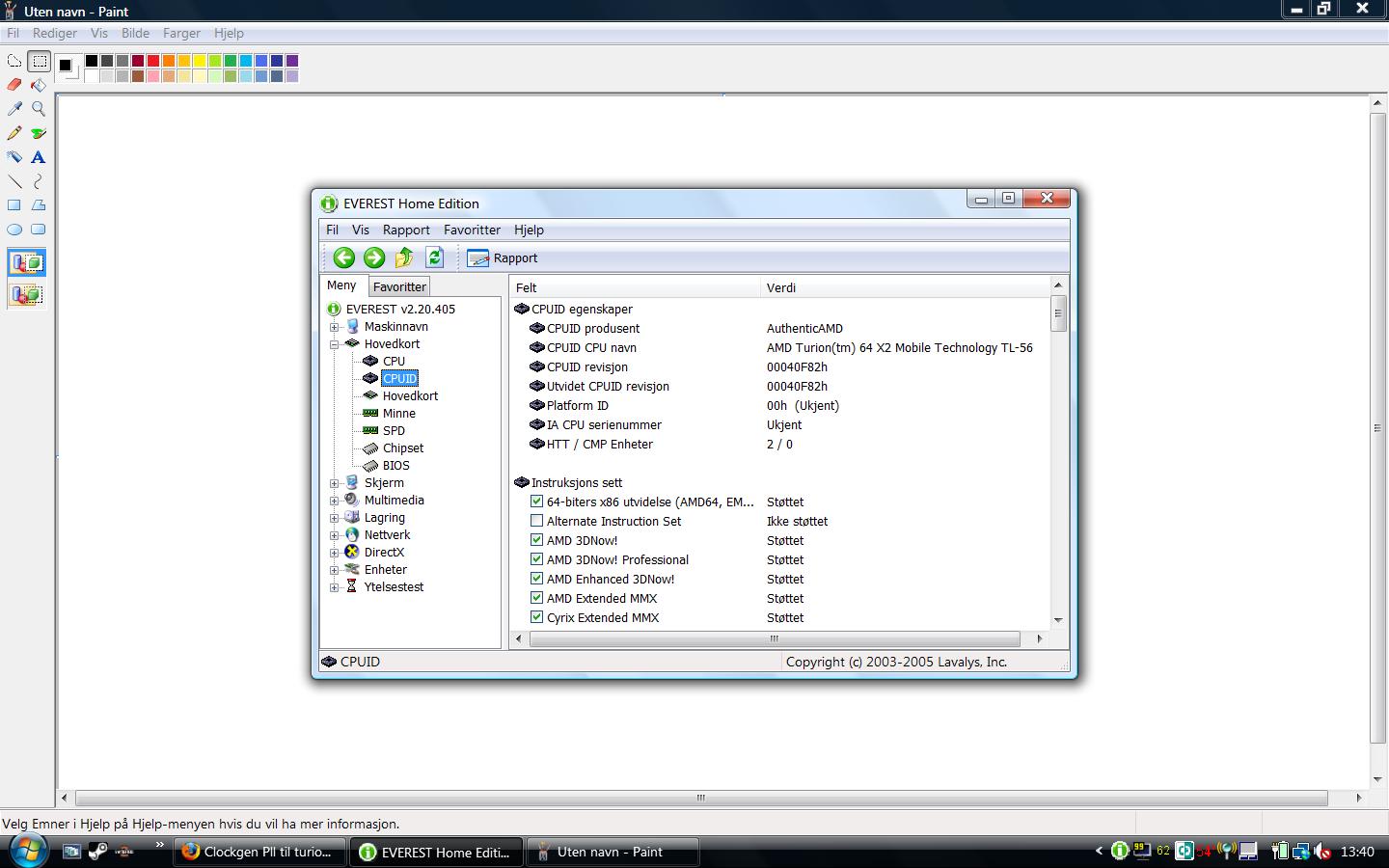This screenshot has height=868, width=1389.
Task: Click EVEREST Refresh toolbar icon
Action: click(x=434, y=258)
